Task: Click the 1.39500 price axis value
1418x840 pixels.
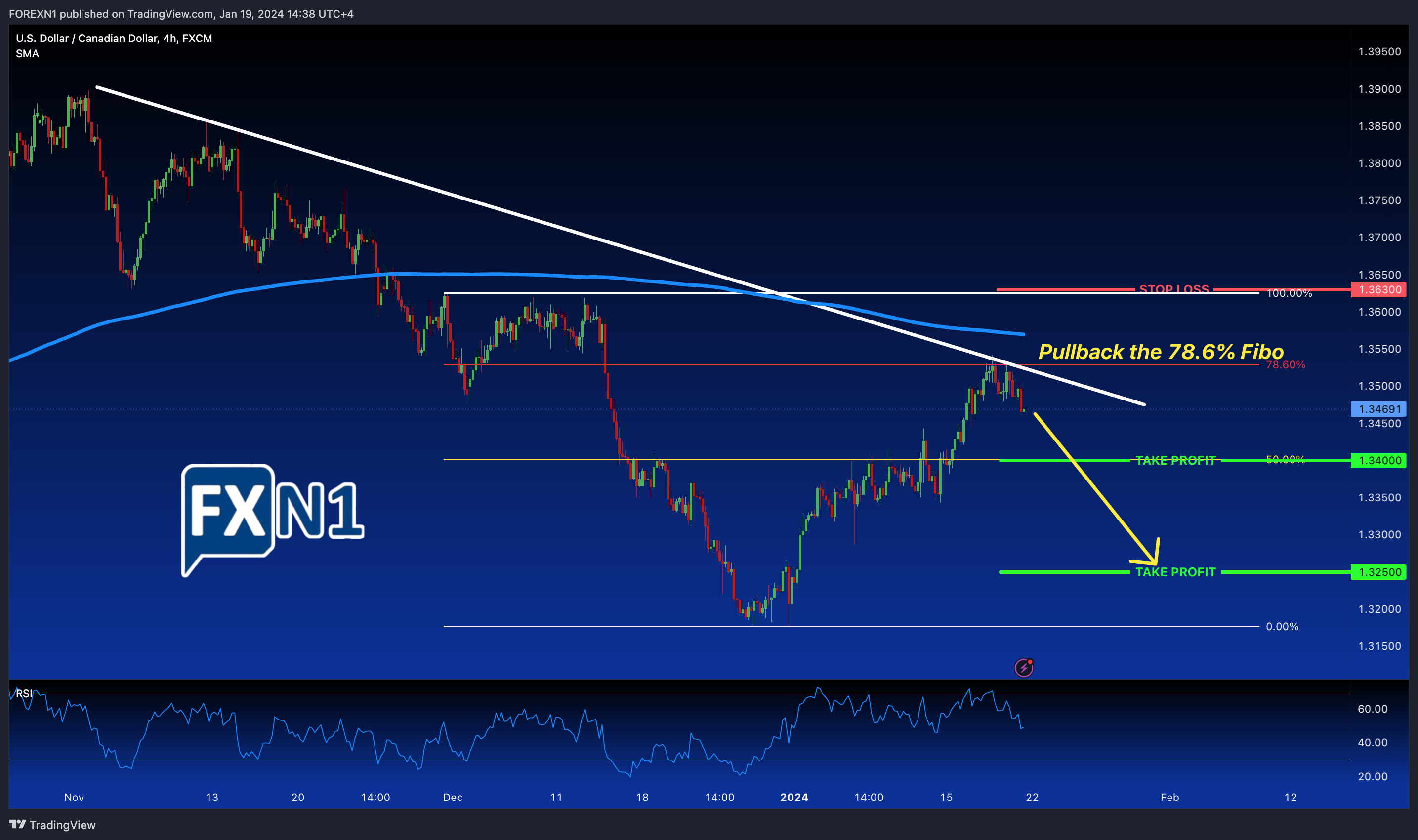Action: coord(1379,51)
